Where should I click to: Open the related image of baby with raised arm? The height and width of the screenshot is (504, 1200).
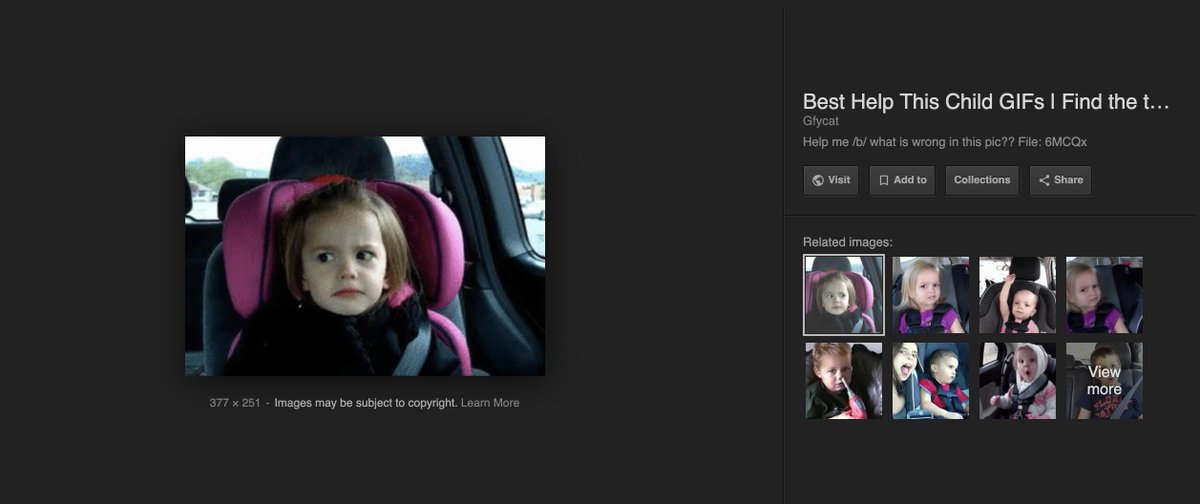point(1017,295)
